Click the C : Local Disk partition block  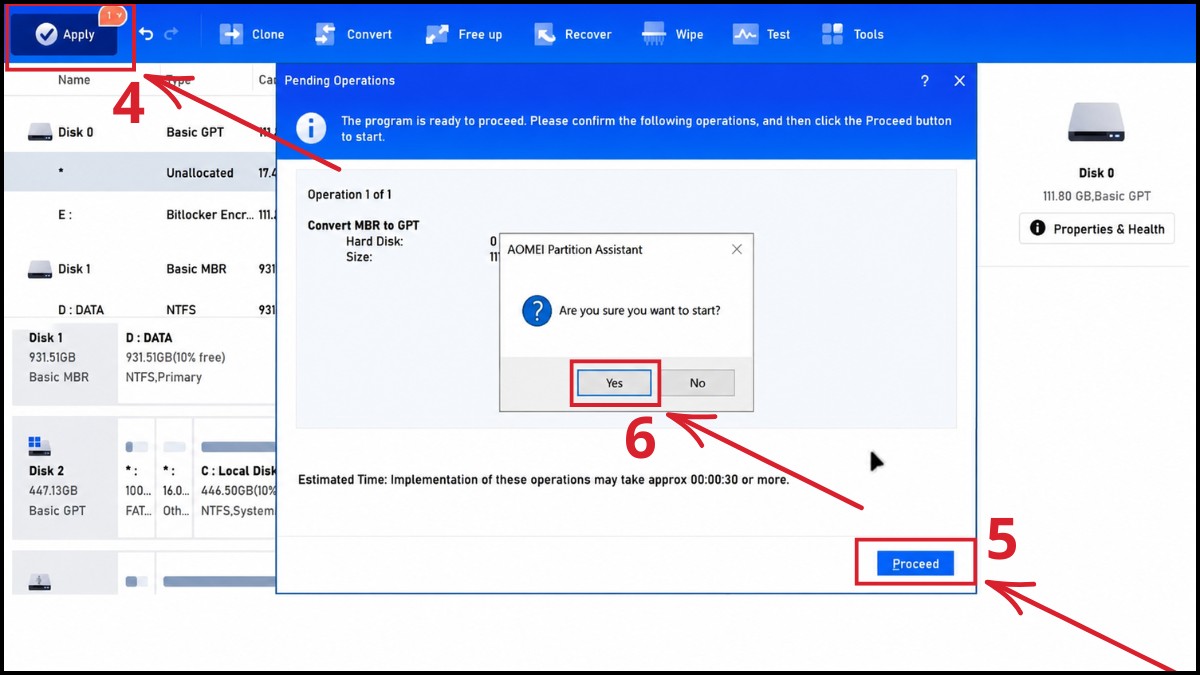pyautogui.click(x=235, y=478)
